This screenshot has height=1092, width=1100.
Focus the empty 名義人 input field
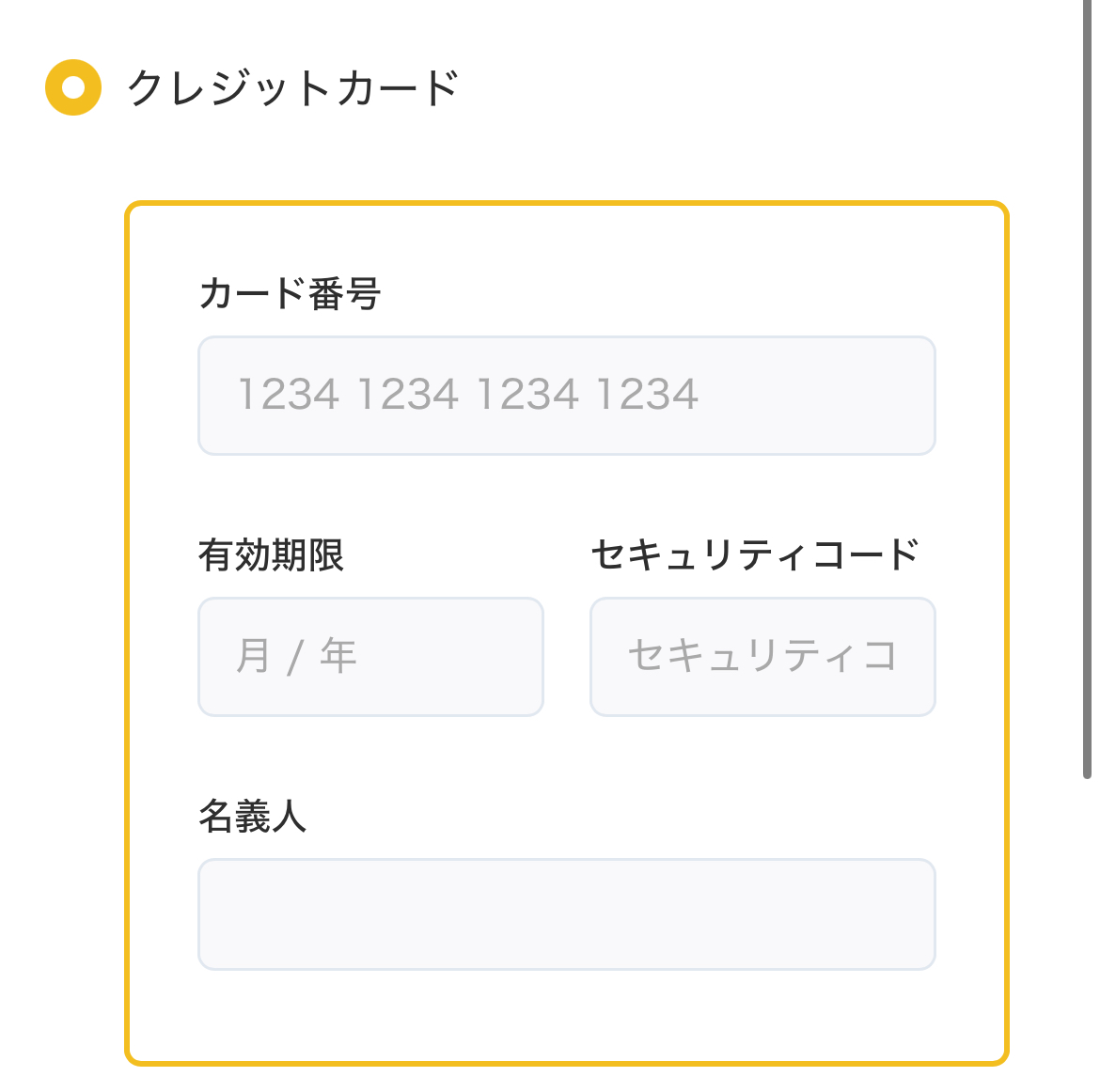(567, 914)
